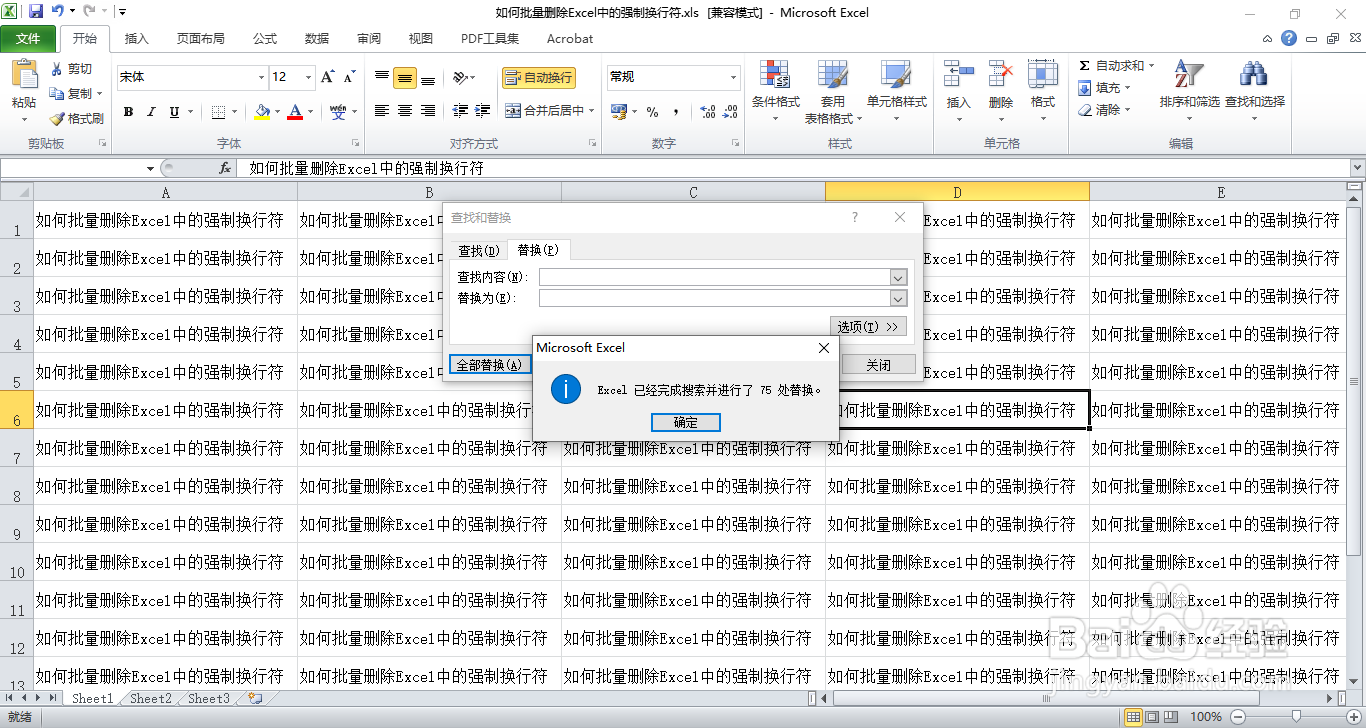Switch to the Formulas (公式) tab

265,39
